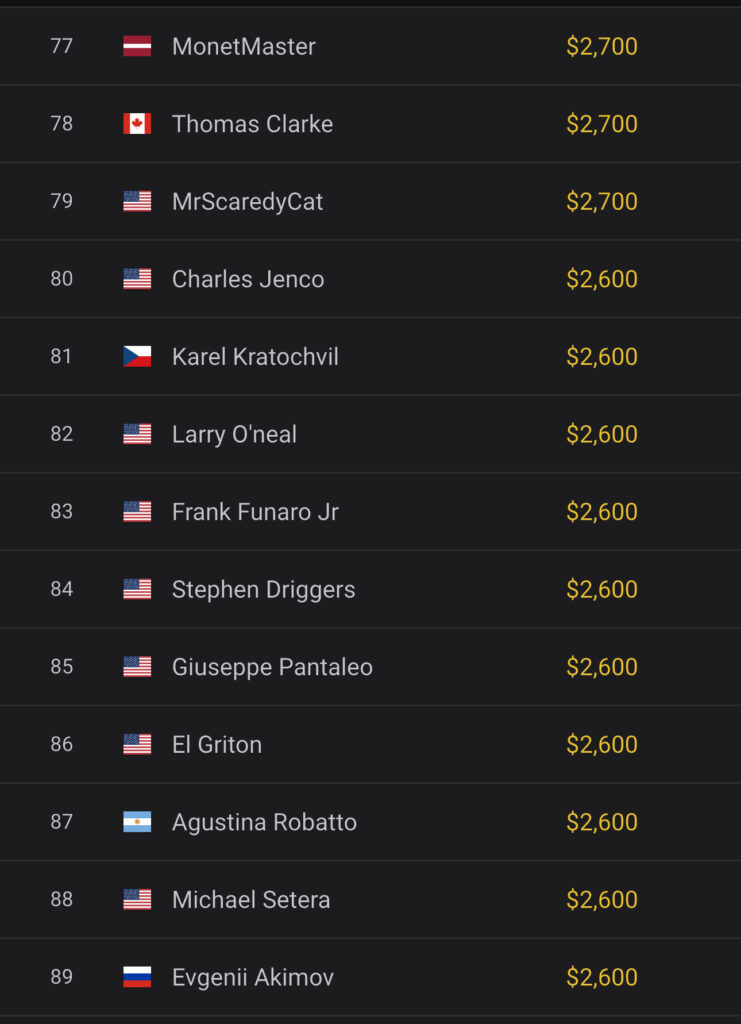Open player MonetMaster's name
The width and height of the screenshot is (741, 1024).
pos(244,46)
